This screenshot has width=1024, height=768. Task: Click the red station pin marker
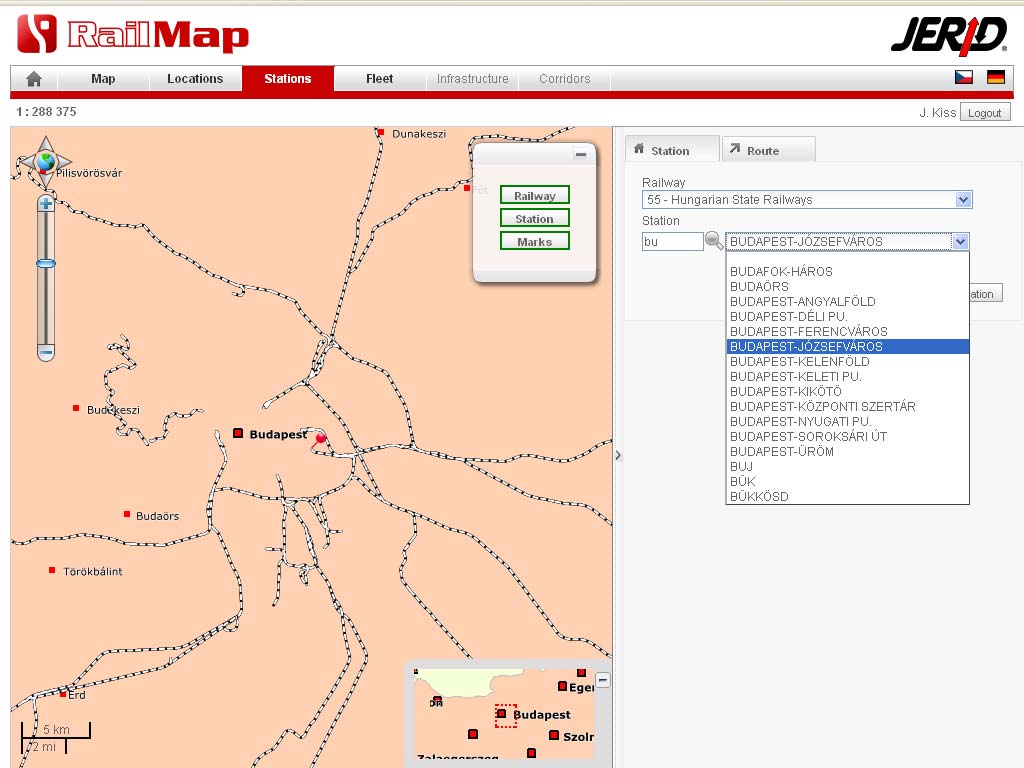321,438
